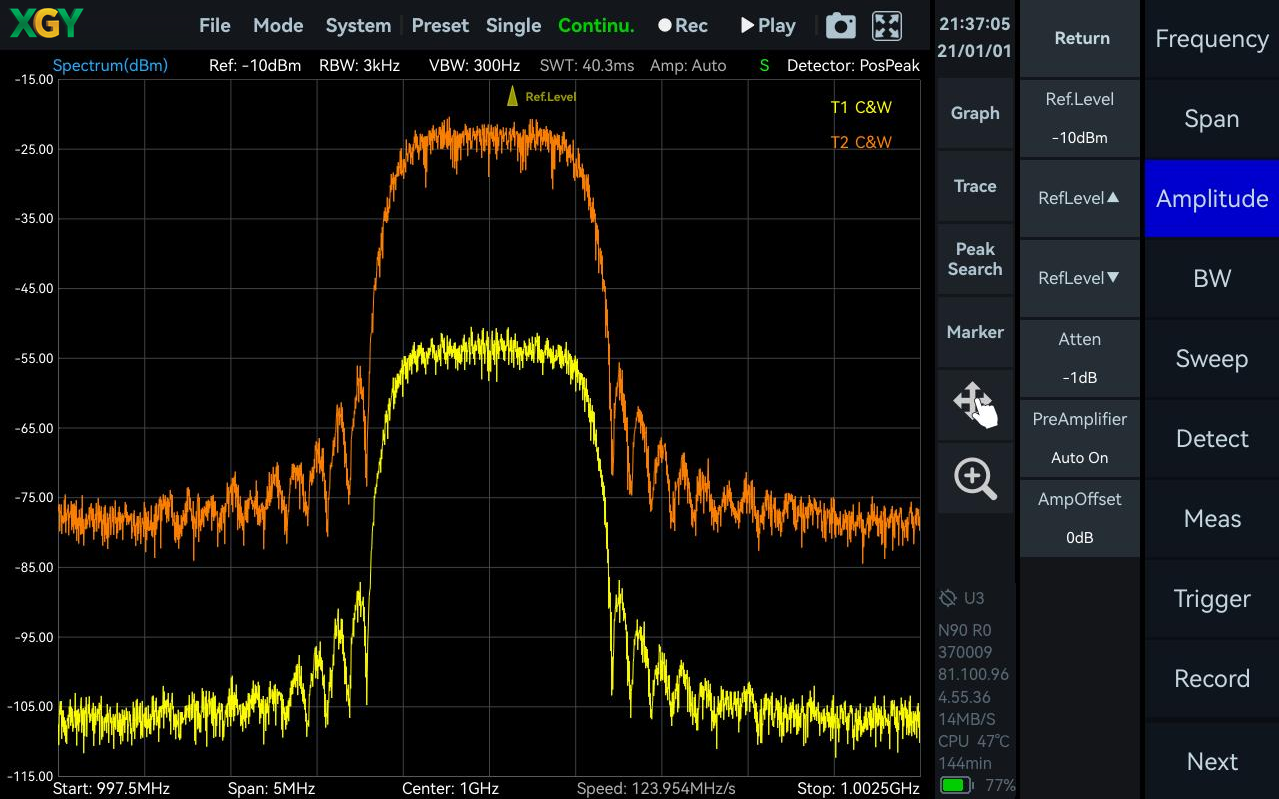Click the SWT: 40.3ms header value
The image size is (1279, 799).
587,66
